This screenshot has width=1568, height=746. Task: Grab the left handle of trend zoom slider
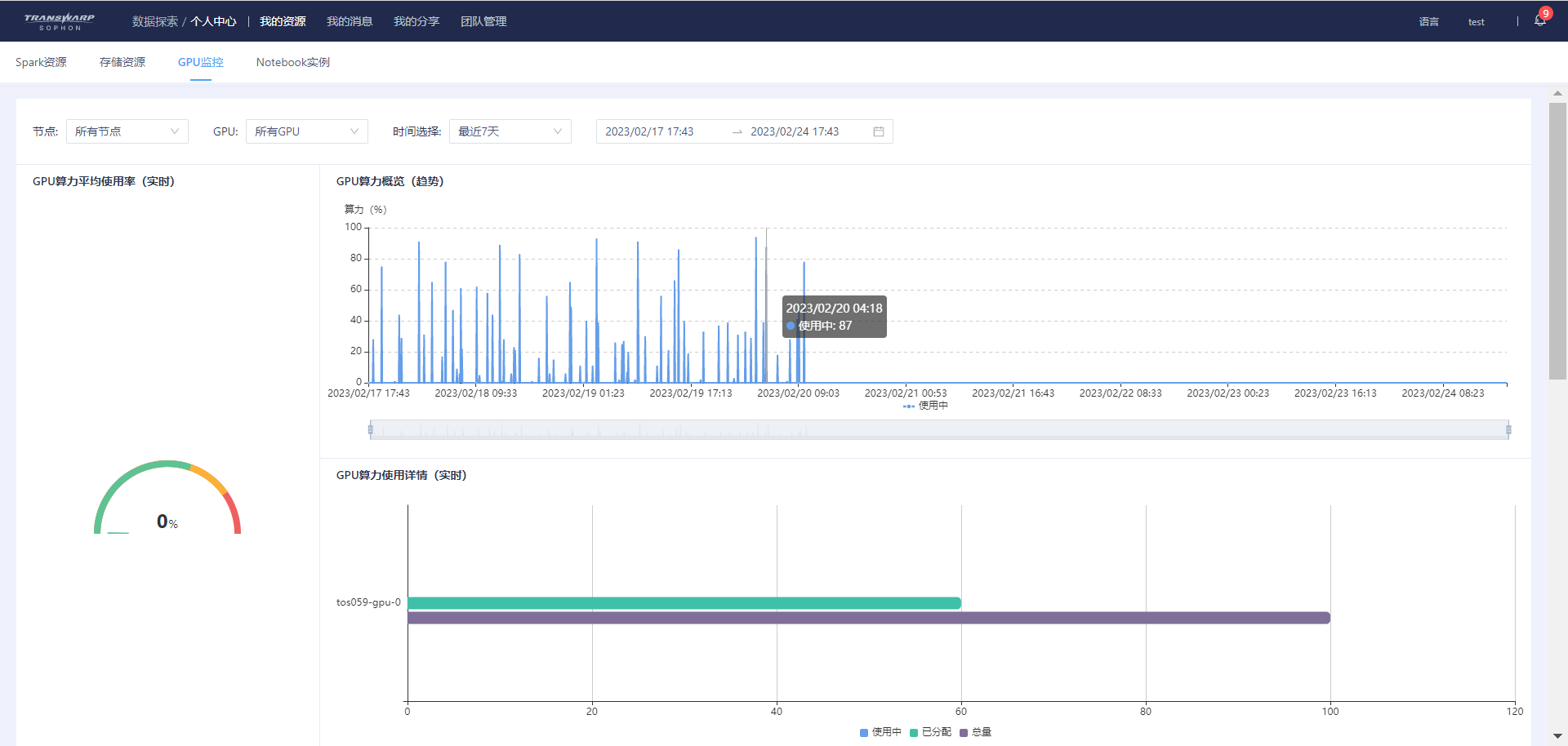[371, 430]
